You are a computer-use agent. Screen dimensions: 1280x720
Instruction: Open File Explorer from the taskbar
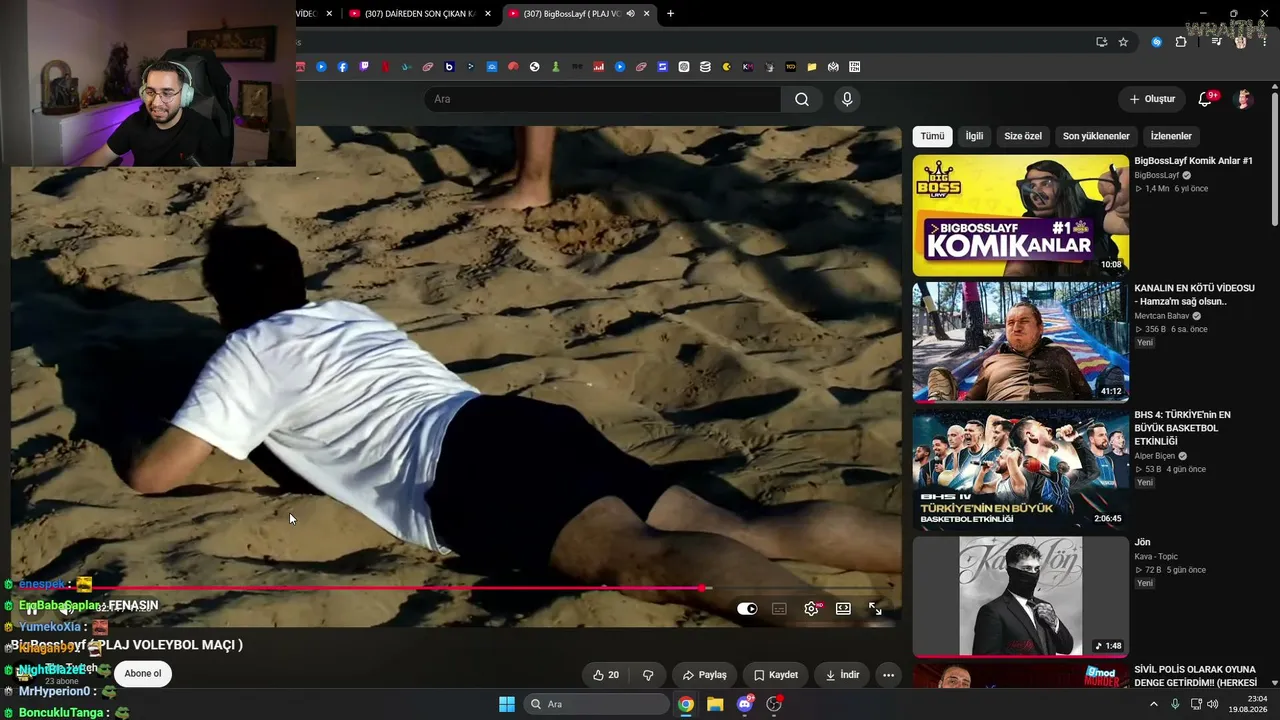click(x=715, y=704)
